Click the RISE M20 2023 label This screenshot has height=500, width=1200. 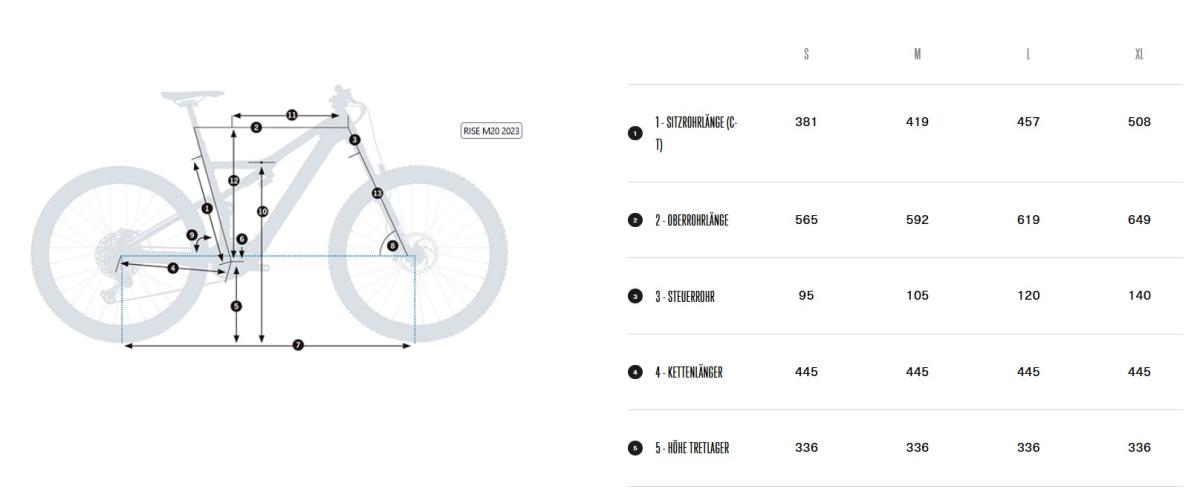pos(491,131)
